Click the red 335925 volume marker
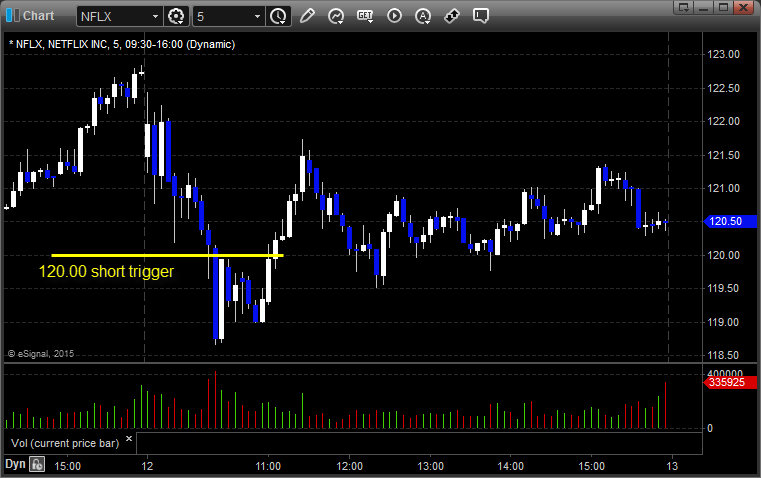Screen dimensions: 761x478 (x=730, y=382)
